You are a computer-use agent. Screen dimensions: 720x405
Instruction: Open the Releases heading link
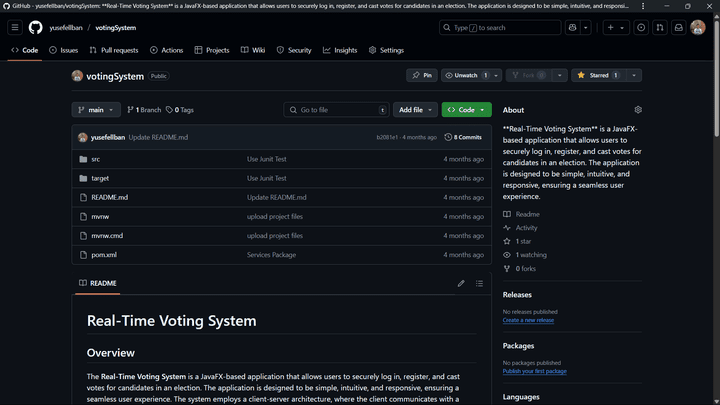517,295
